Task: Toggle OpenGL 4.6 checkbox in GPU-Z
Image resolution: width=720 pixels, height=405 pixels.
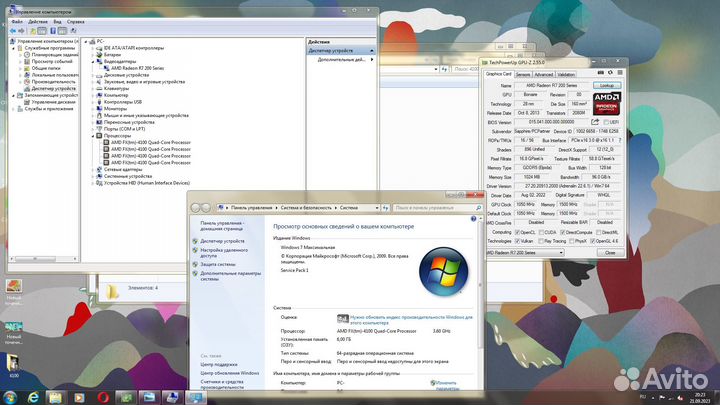Action: 593,241
